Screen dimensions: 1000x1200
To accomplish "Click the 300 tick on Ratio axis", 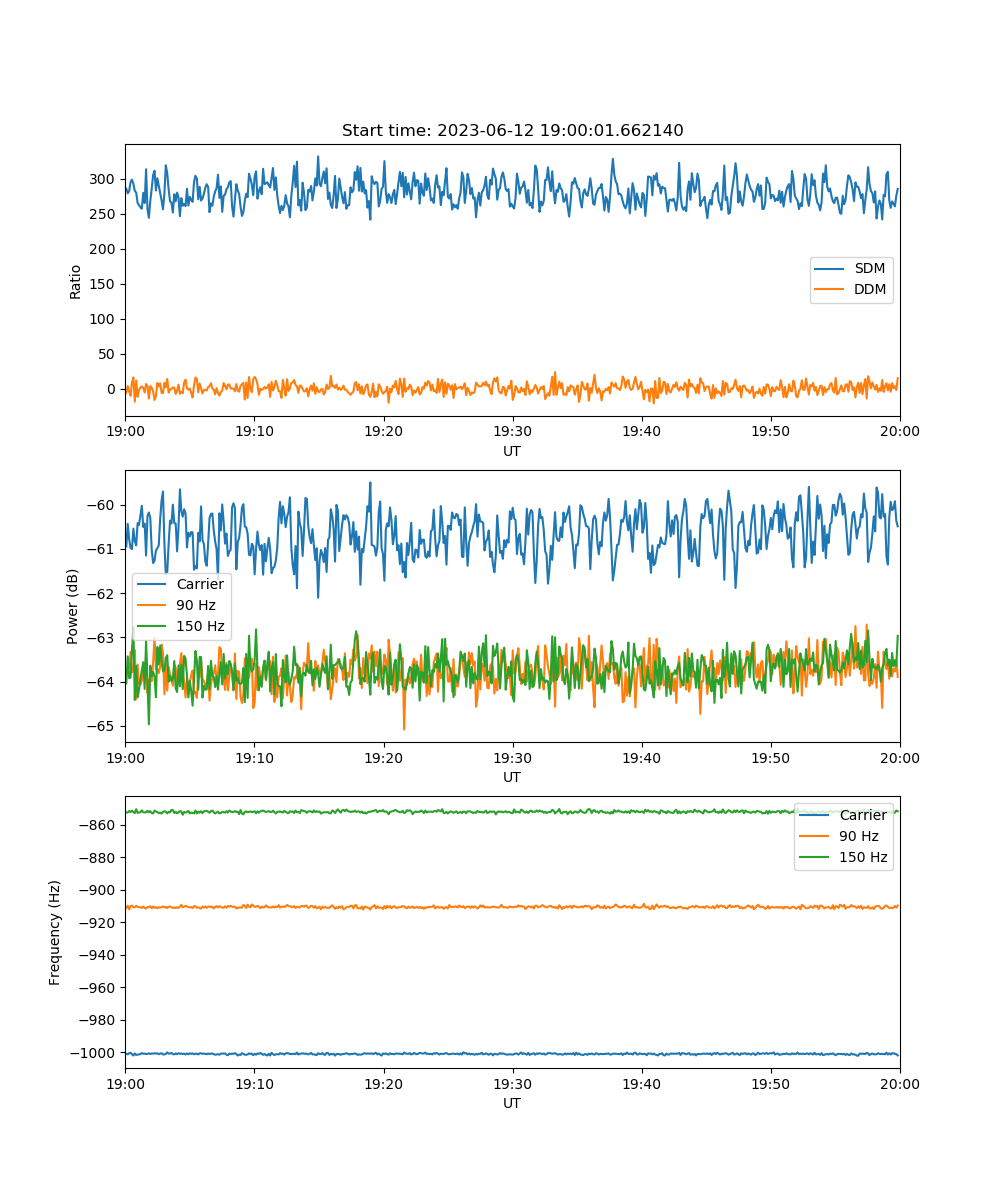I will point(105,179).
